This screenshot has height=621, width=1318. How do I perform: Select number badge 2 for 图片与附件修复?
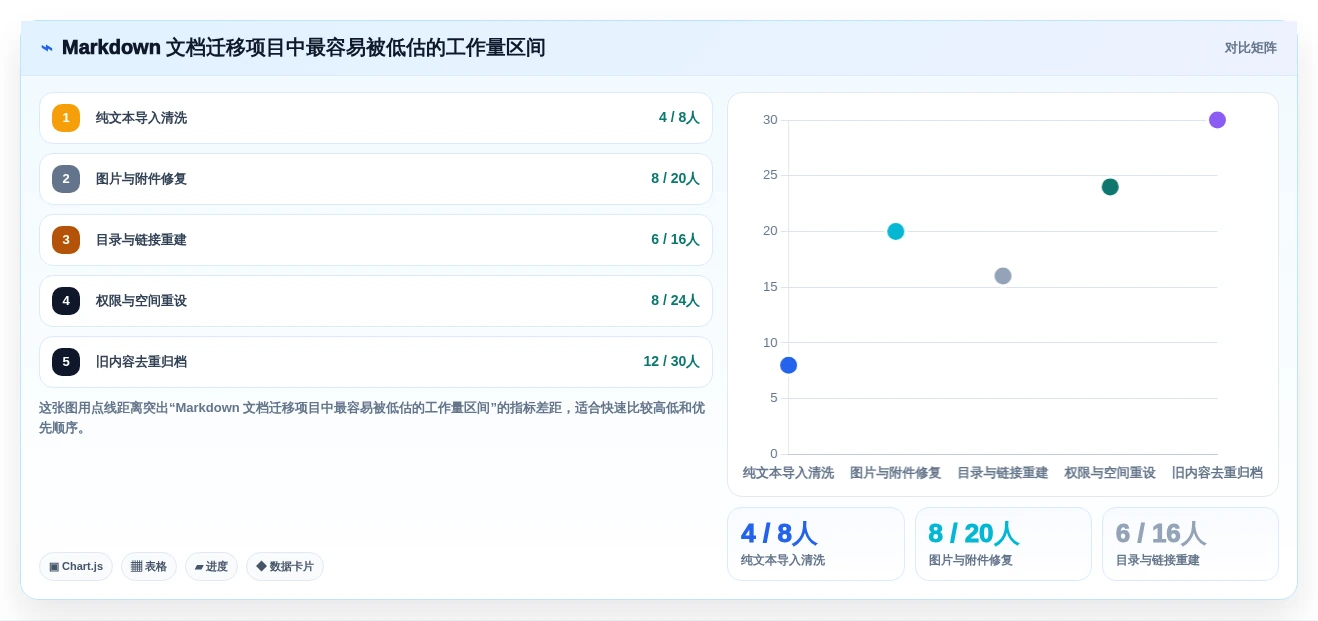tap(66, 179)
